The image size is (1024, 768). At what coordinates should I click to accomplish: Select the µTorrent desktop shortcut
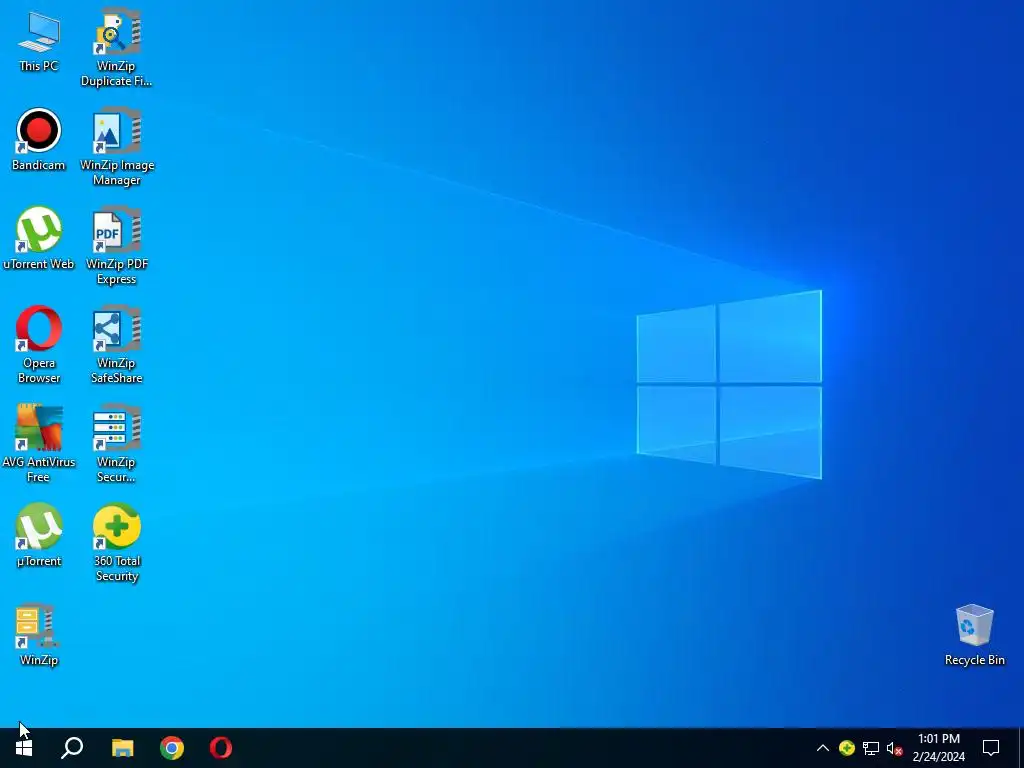[39, 536]
